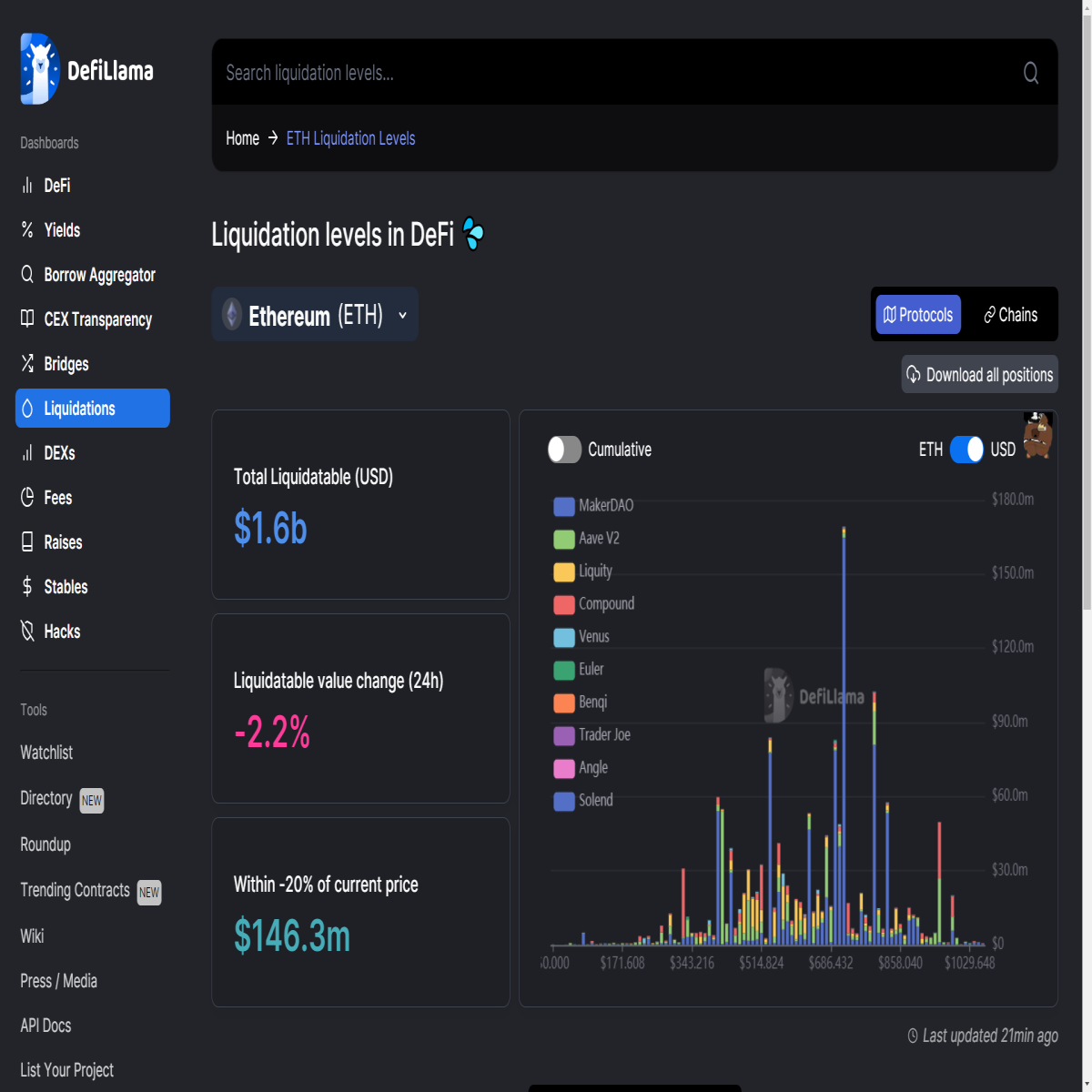Go to Home breadcrumb link
1092x1092 pixels.
click(x=242, y=138)
